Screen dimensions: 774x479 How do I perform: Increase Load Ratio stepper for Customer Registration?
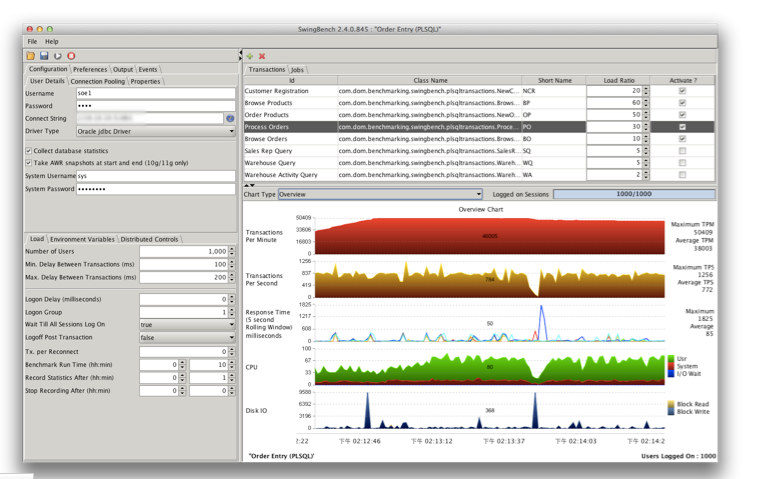click(x=646, y=88)
